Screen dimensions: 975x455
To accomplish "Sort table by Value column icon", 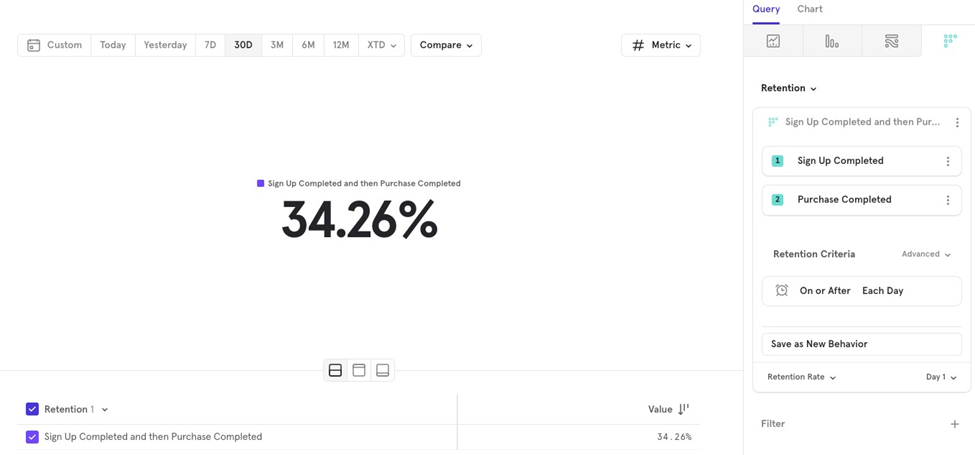I will (684, 409).
